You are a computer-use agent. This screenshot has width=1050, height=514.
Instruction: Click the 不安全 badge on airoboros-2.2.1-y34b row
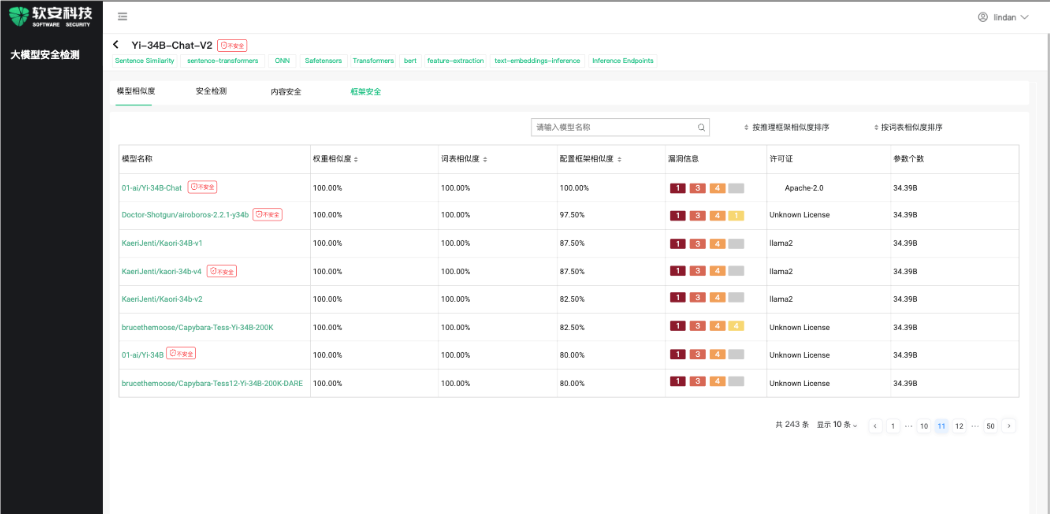[267, 215]
